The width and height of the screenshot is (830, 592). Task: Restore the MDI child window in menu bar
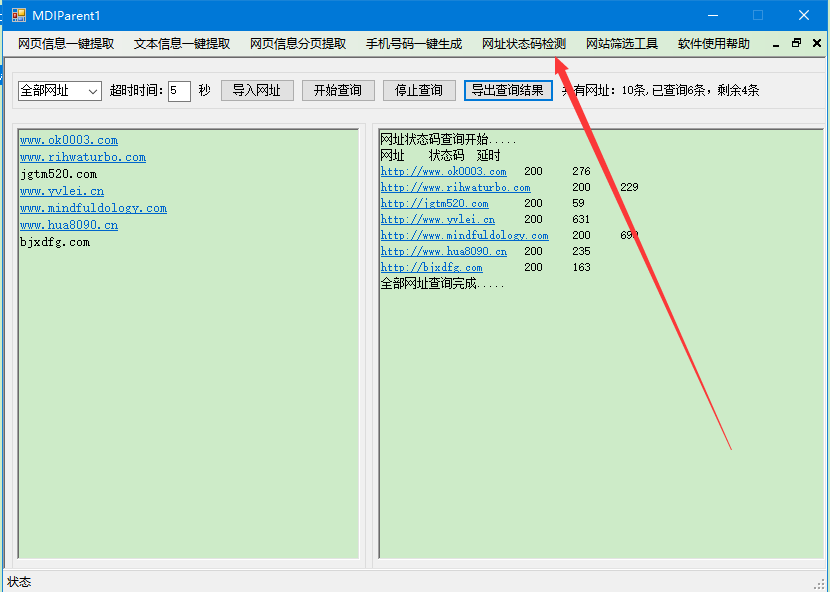tap(796, 43)
